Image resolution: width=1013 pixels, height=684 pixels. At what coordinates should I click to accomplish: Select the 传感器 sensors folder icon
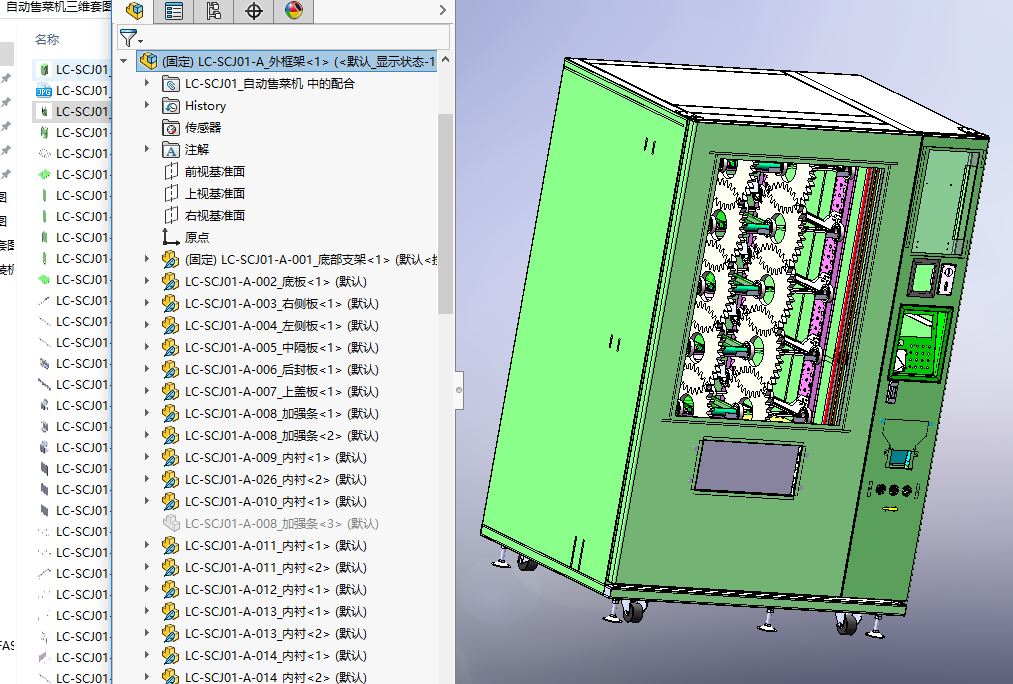click(171, 128)
